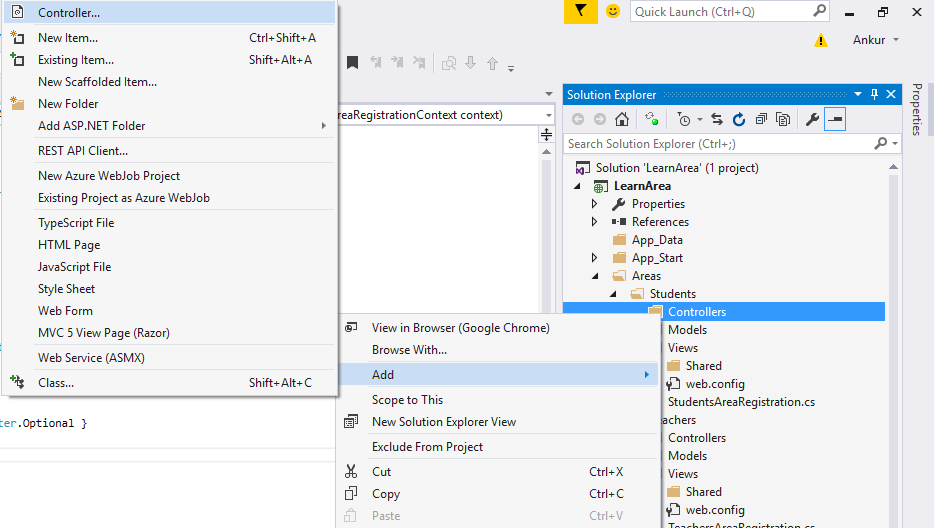
Task: Select Scope to This in context menu
Action: (x=407, y=400)
